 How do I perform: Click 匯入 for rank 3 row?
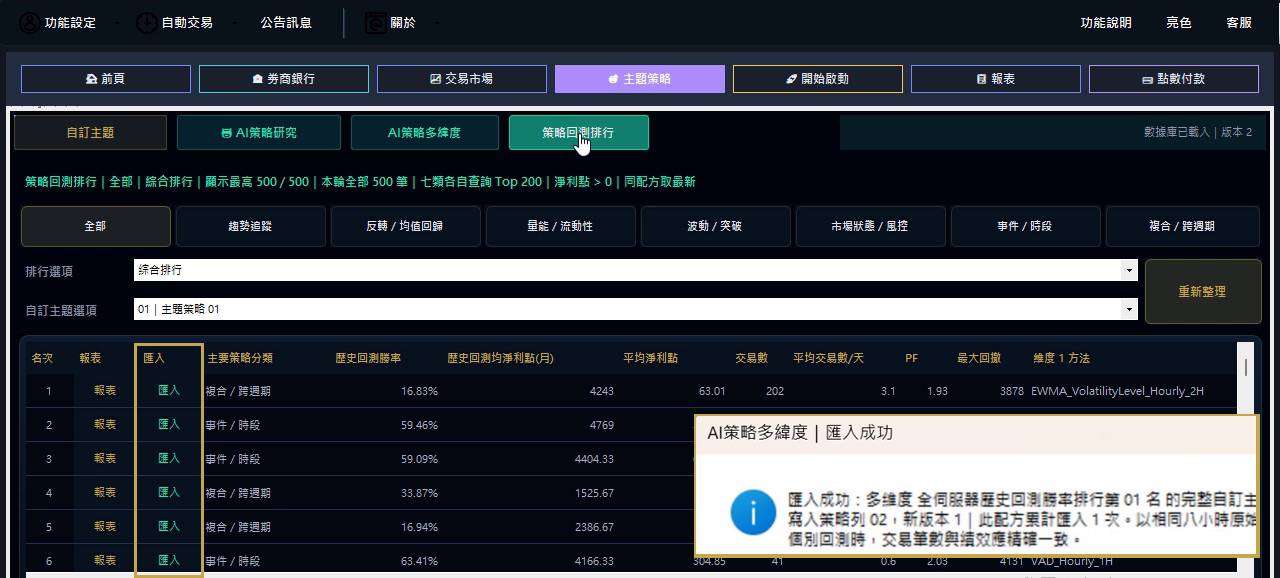[169, 458]
